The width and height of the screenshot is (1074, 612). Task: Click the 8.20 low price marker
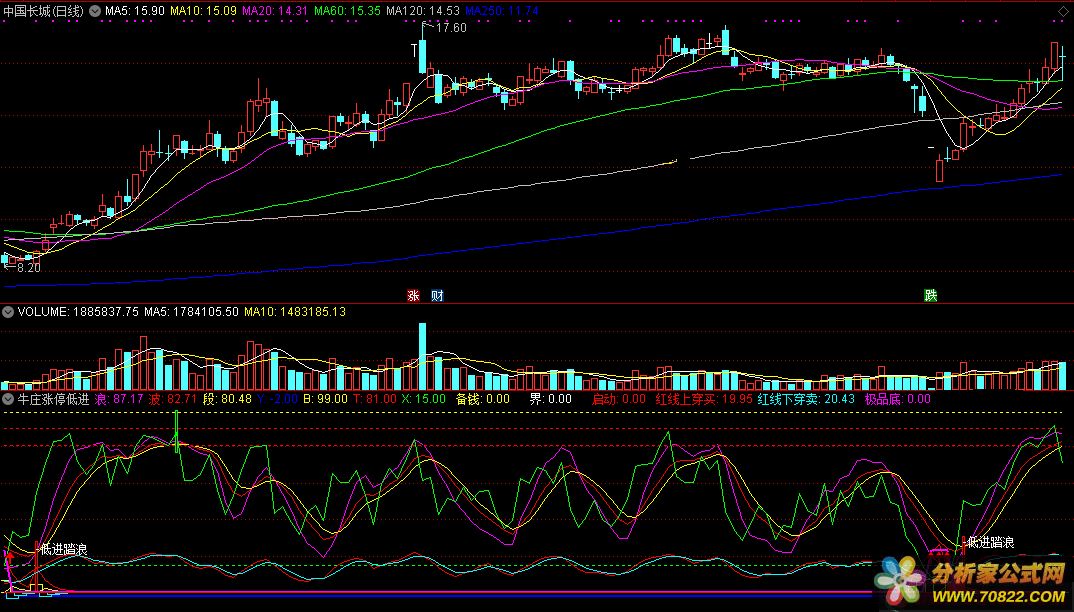pyautogui.click(x=28, y=268)
